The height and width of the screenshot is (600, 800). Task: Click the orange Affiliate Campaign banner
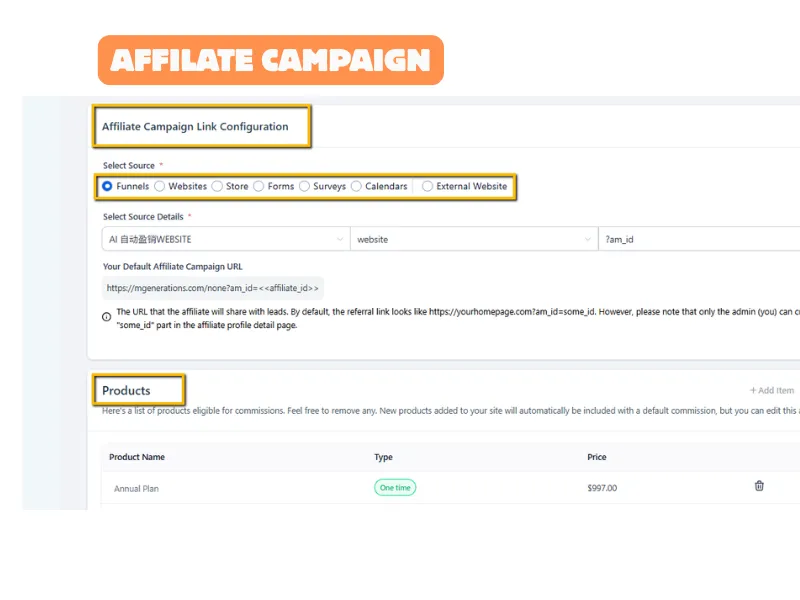[270, 60]
